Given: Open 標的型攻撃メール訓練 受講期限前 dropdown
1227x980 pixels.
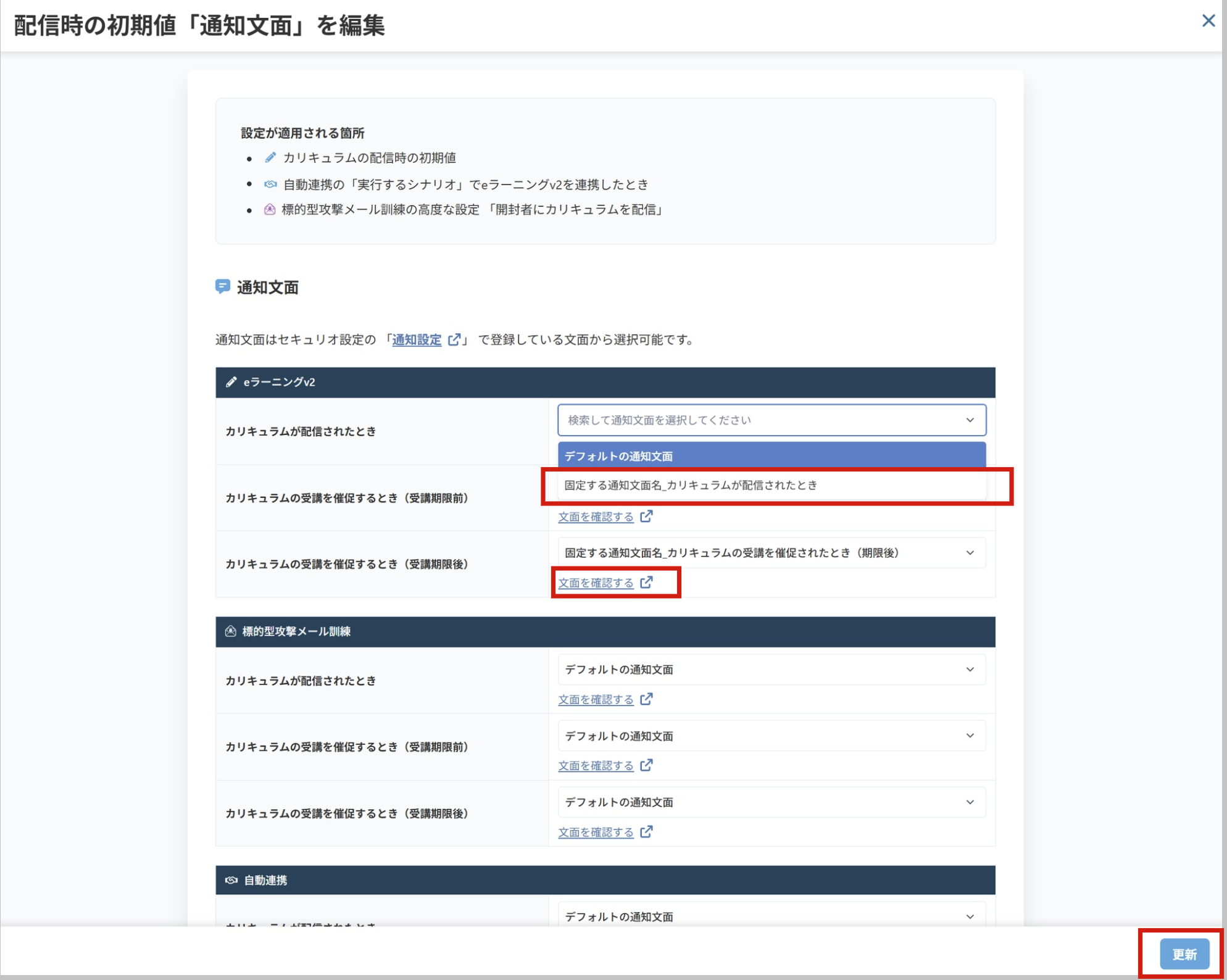Looking at the screenshot, I should [x=772, y=736].
